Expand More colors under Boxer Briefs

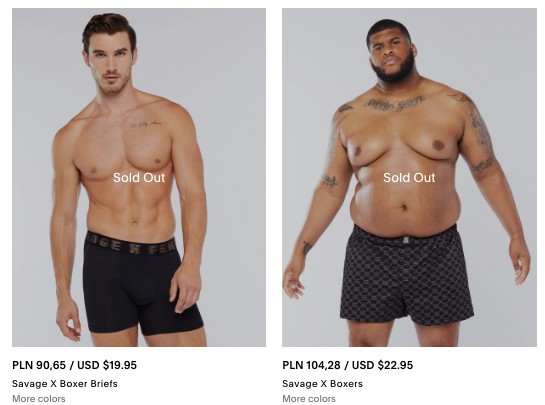(x=39, y=399)
